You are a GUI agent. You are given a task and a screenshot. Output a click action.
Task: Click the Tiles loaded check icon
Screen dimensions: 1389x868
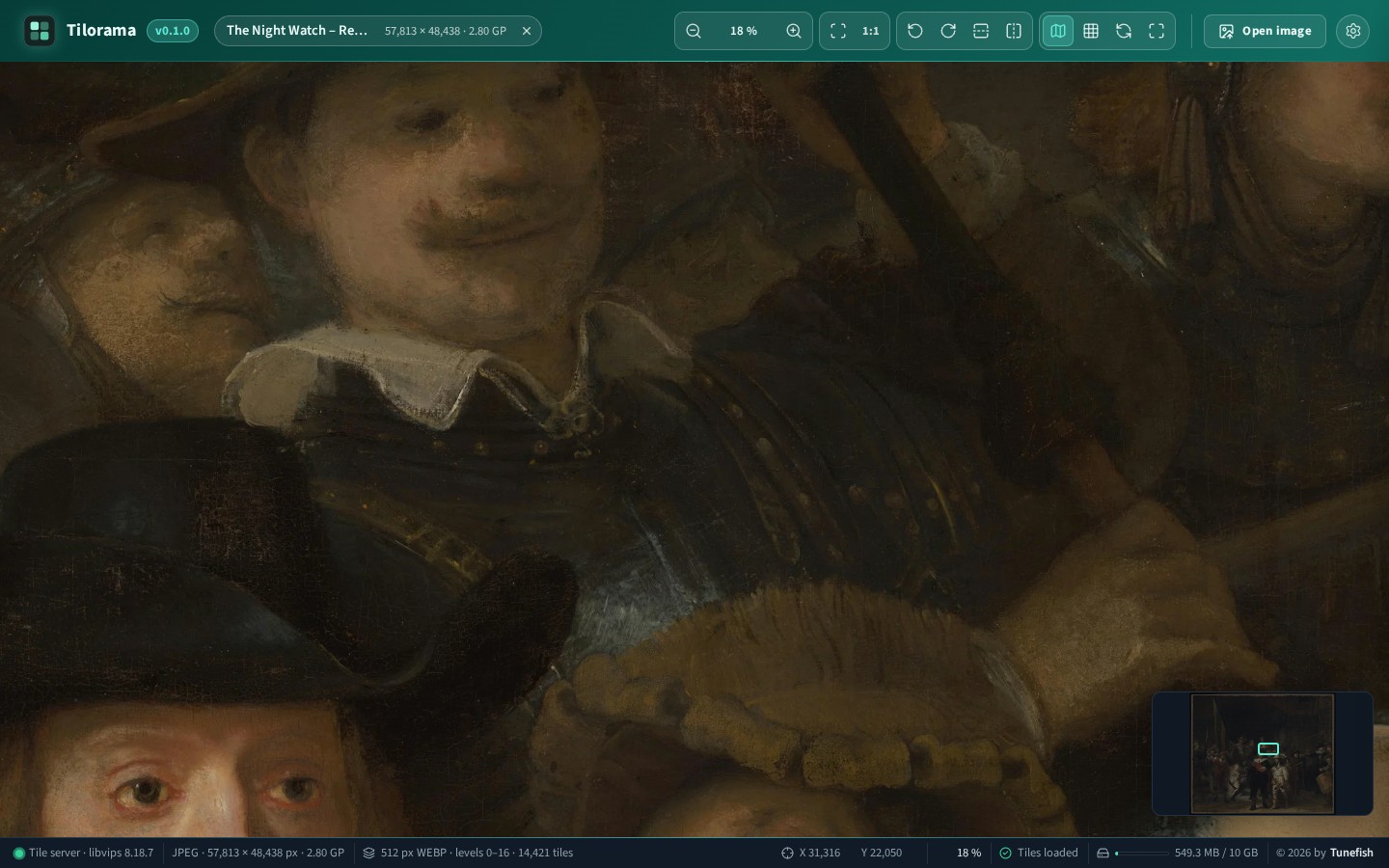[1005, 853]
